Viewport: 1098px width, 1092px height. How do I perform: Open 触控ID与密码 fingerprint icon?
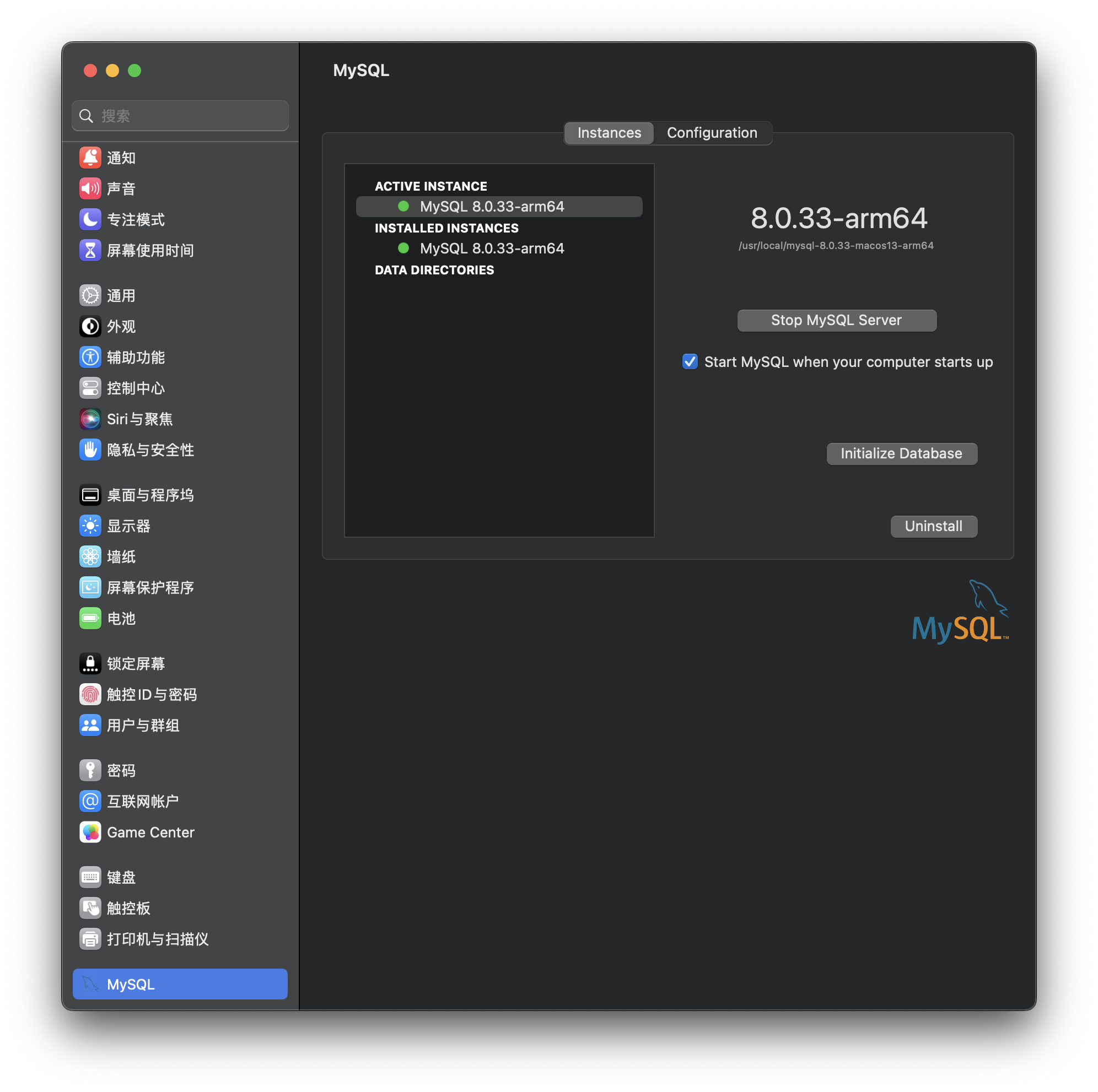pos(90,694)
